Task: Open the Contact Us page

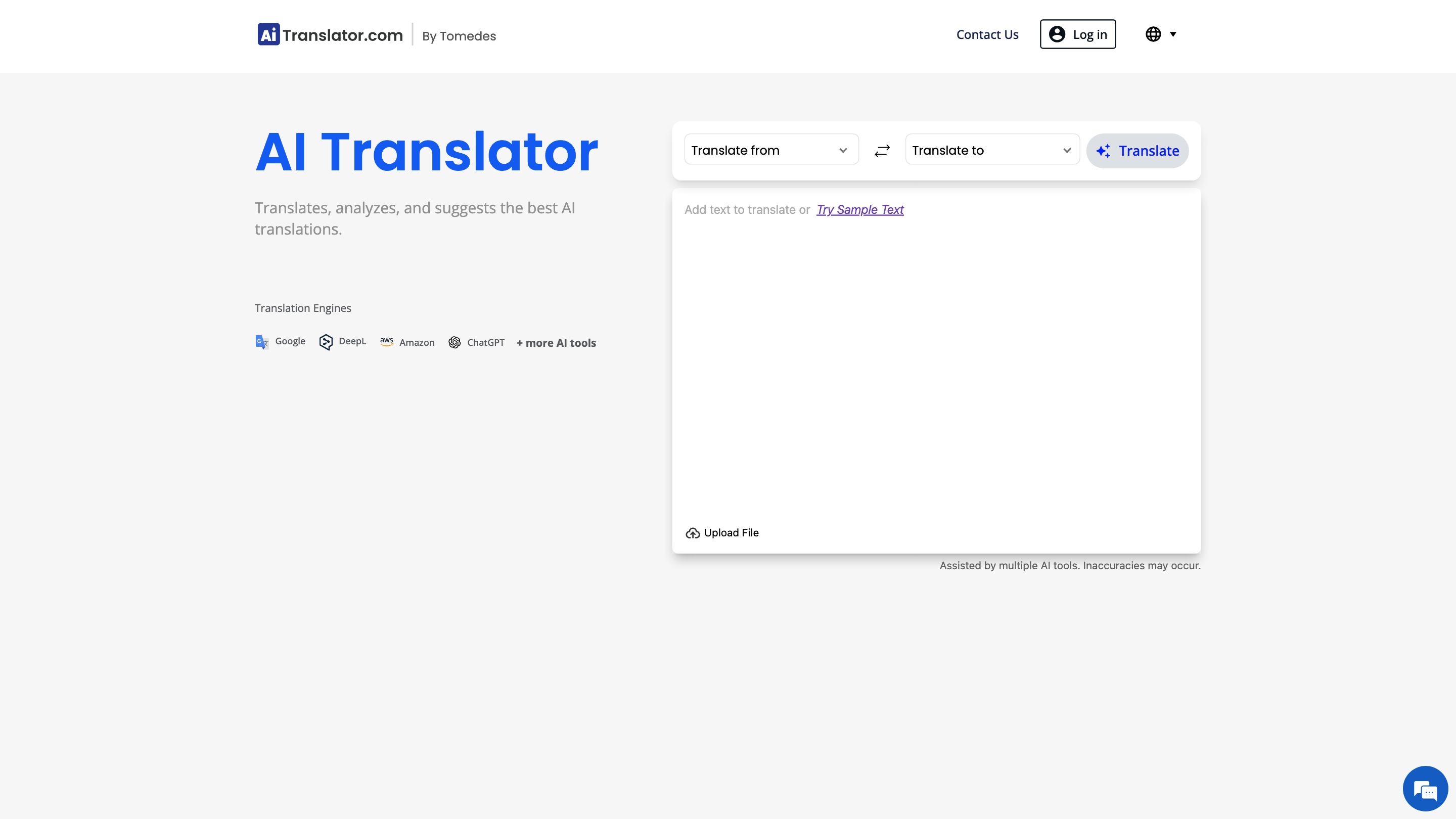Action: (987, 34)
